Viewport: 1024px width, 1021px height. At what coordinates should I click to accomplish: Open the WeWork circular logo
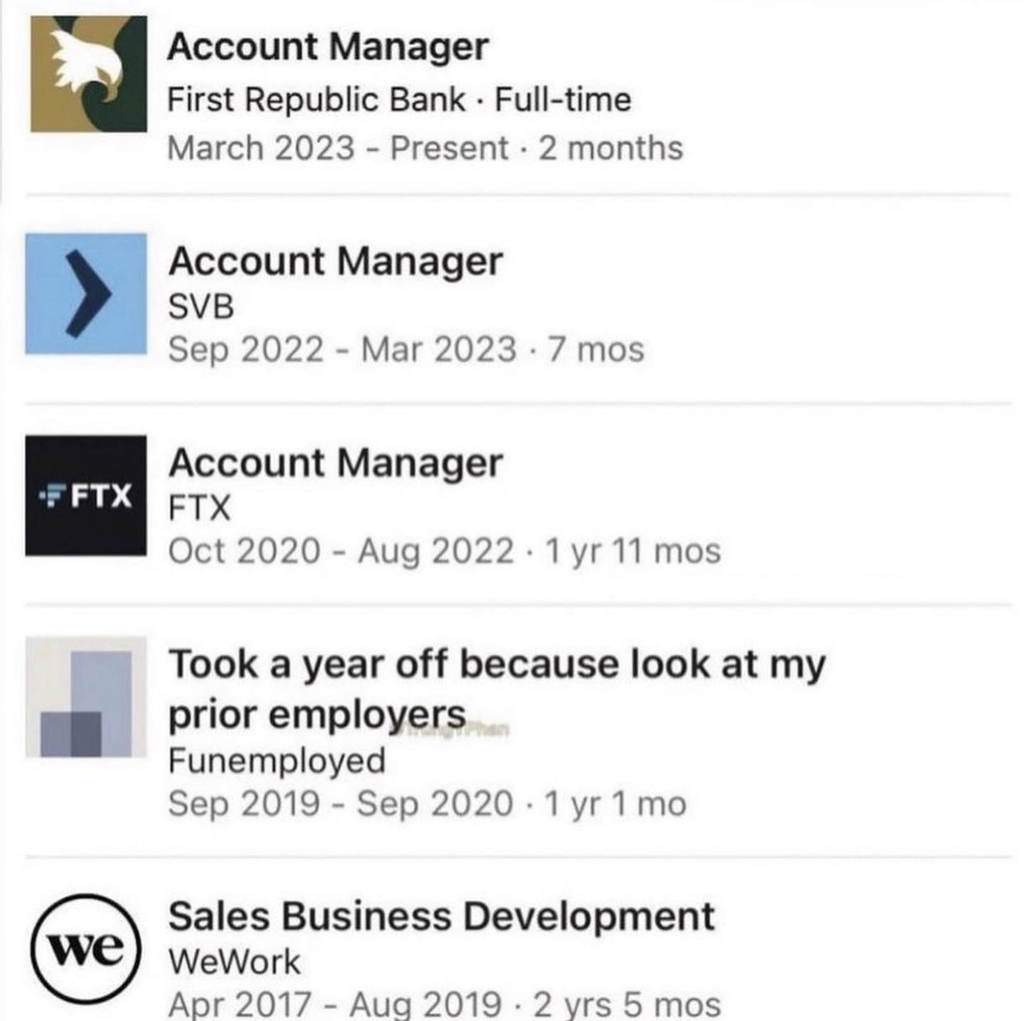coord(86,948)
